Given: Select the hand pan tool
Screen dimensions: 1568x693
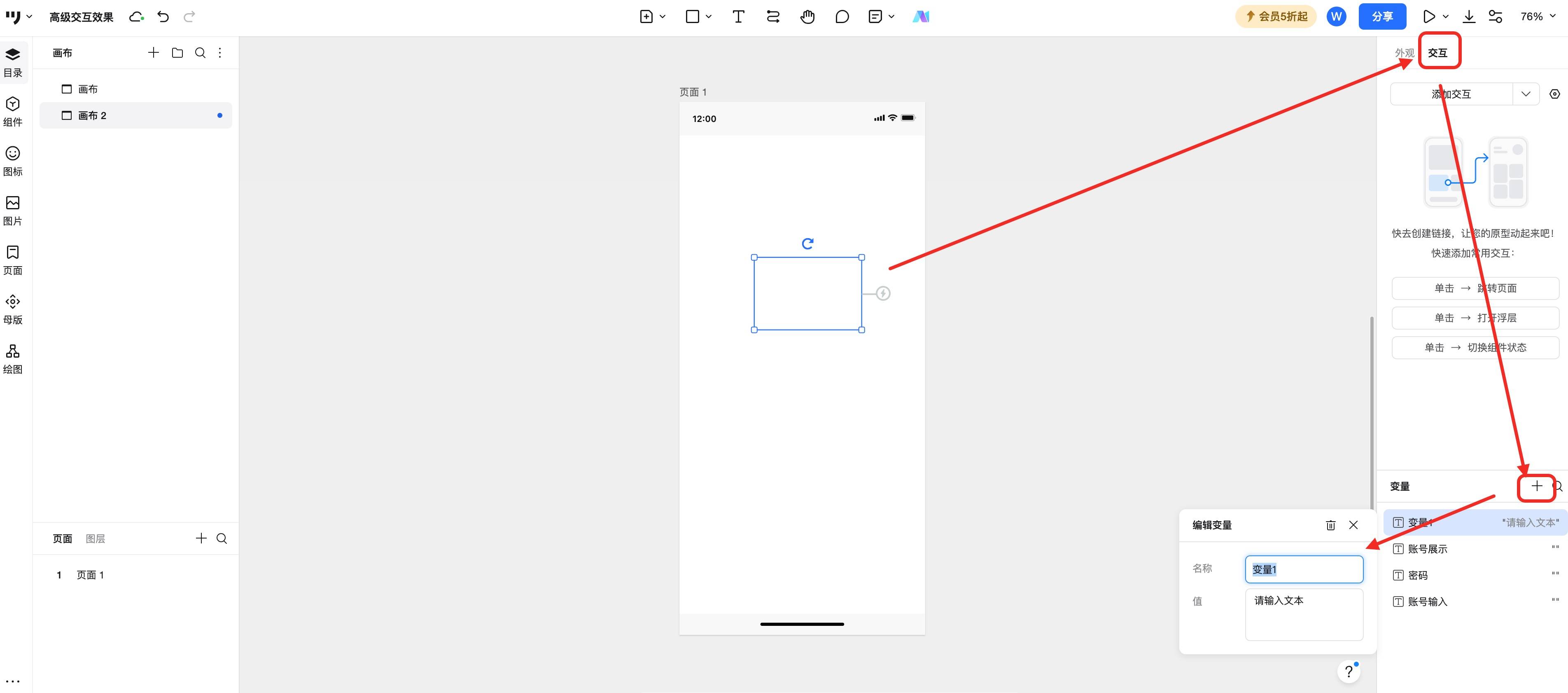Looking at the screenshot, I should tap(807, 16).
